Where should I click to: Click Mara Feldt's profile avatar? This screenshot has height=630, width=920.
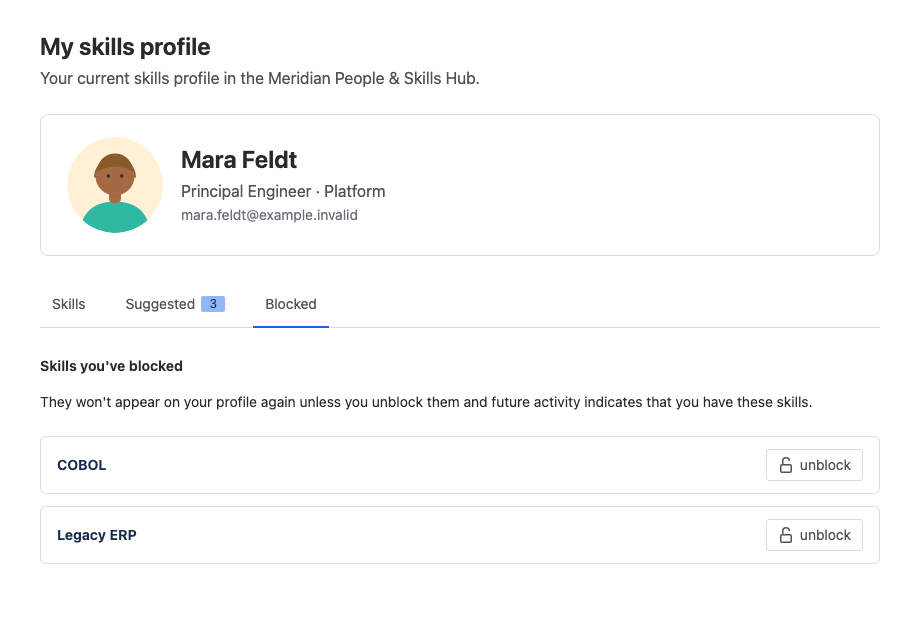coord(115,185)
